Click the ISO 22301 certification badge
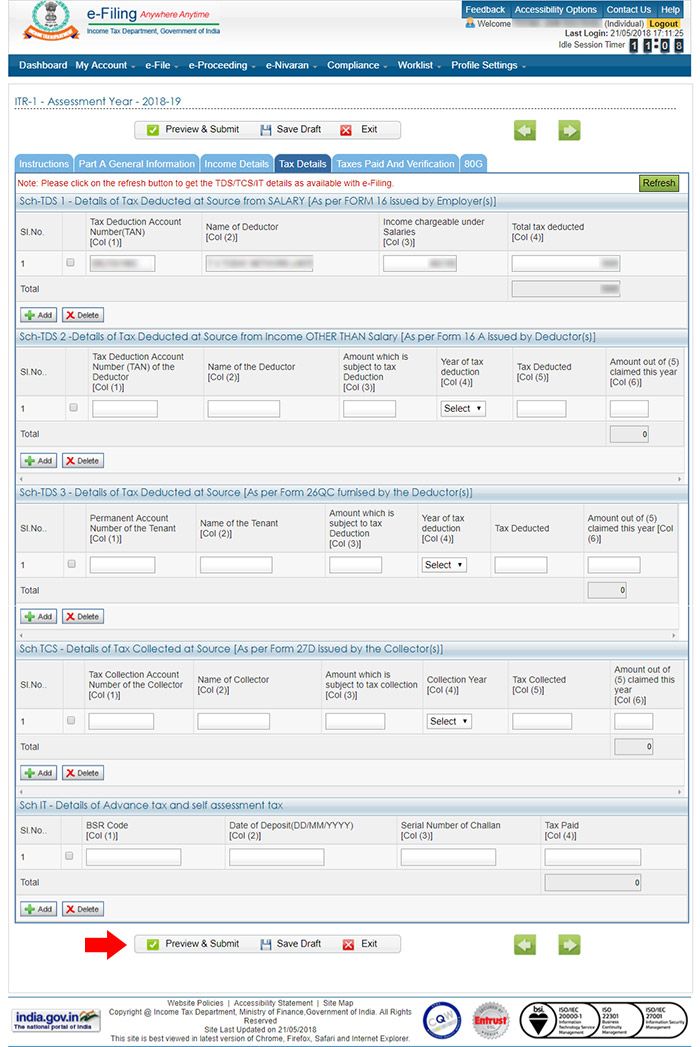Screen dimensions: 700x1047 pos(619,1020)
